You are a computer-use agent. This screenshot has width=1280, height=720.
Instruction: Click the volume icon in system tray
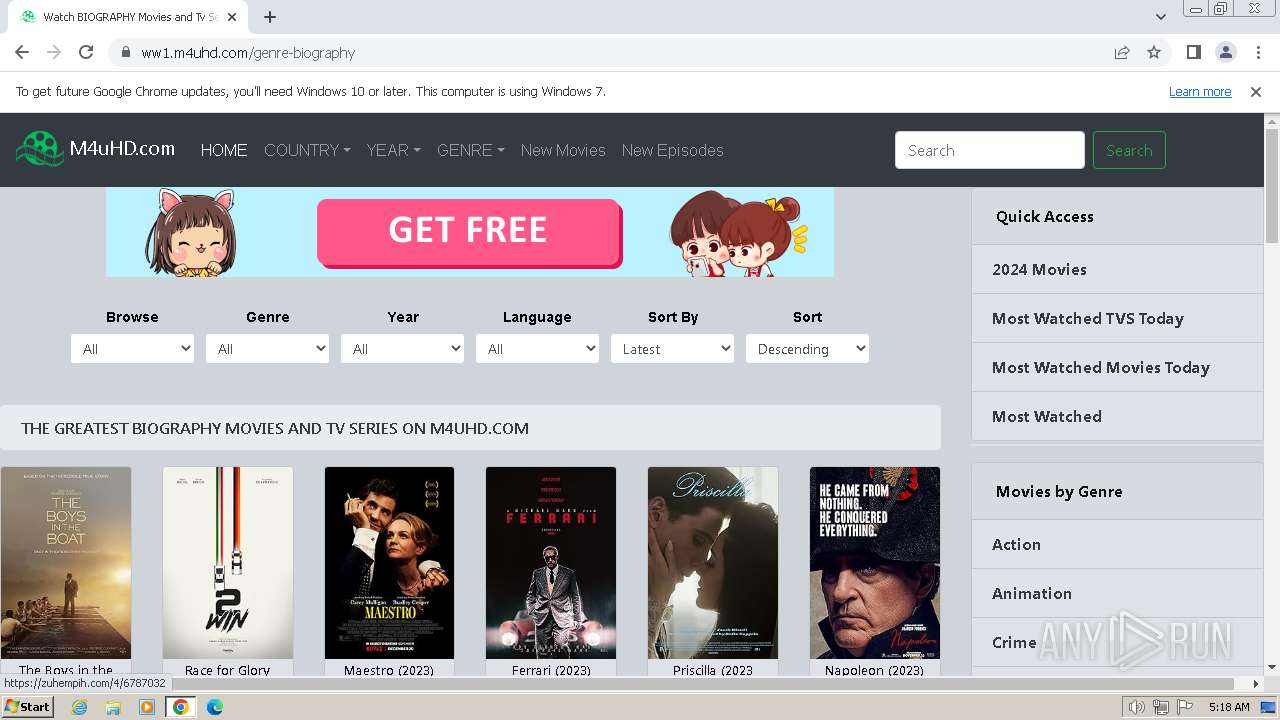click(1137, 707)
